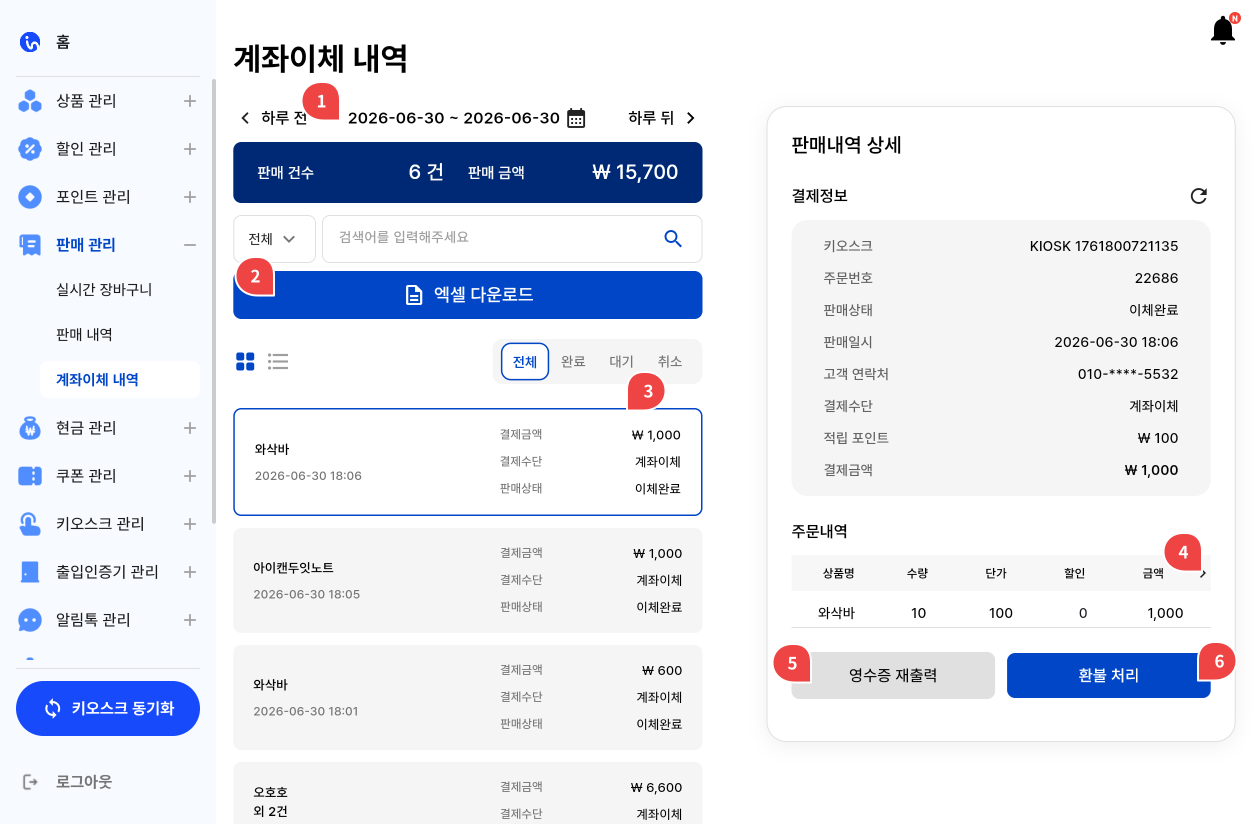Expand 현금 관리 menu with plus
This screenshot has width=1253, height=824.
coord(189,428)
